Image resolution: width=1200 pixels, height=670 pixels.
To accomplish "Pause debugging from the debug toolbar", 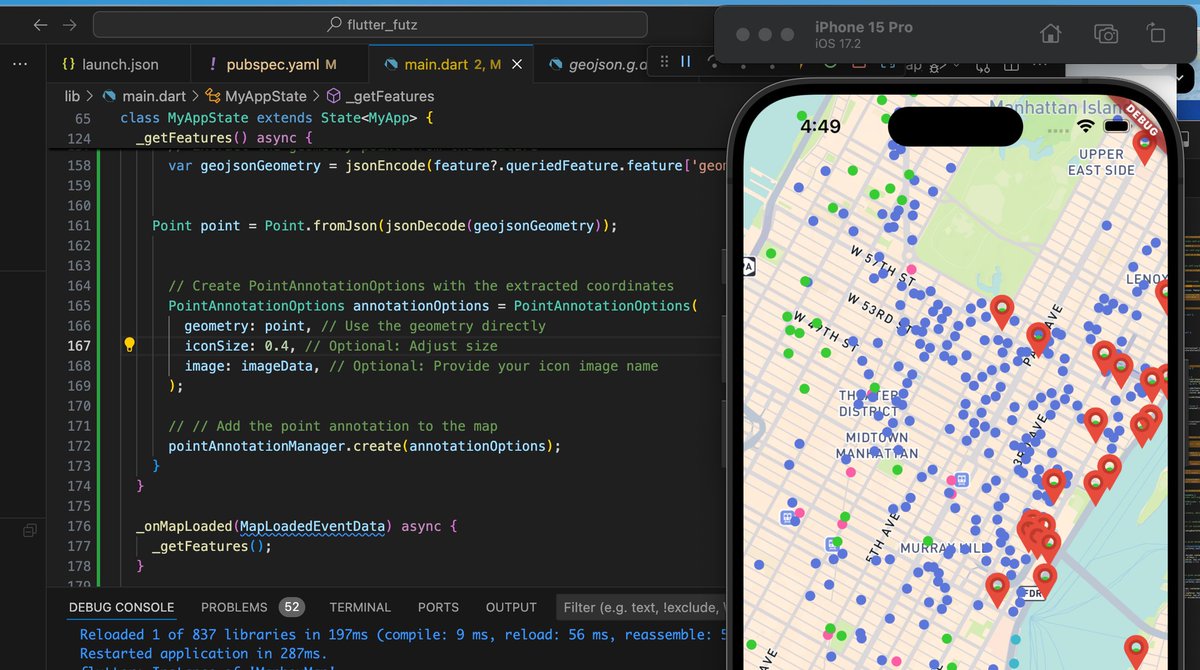I will pos(686,62).
